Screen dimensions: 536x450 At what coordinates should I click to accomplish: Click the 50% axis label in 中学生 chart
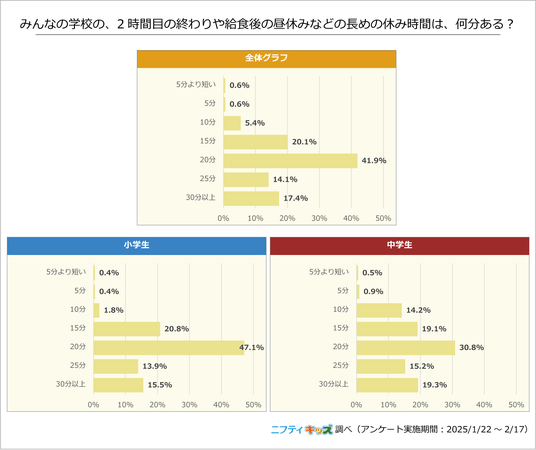pyautogui.click(x=516, y=405)
